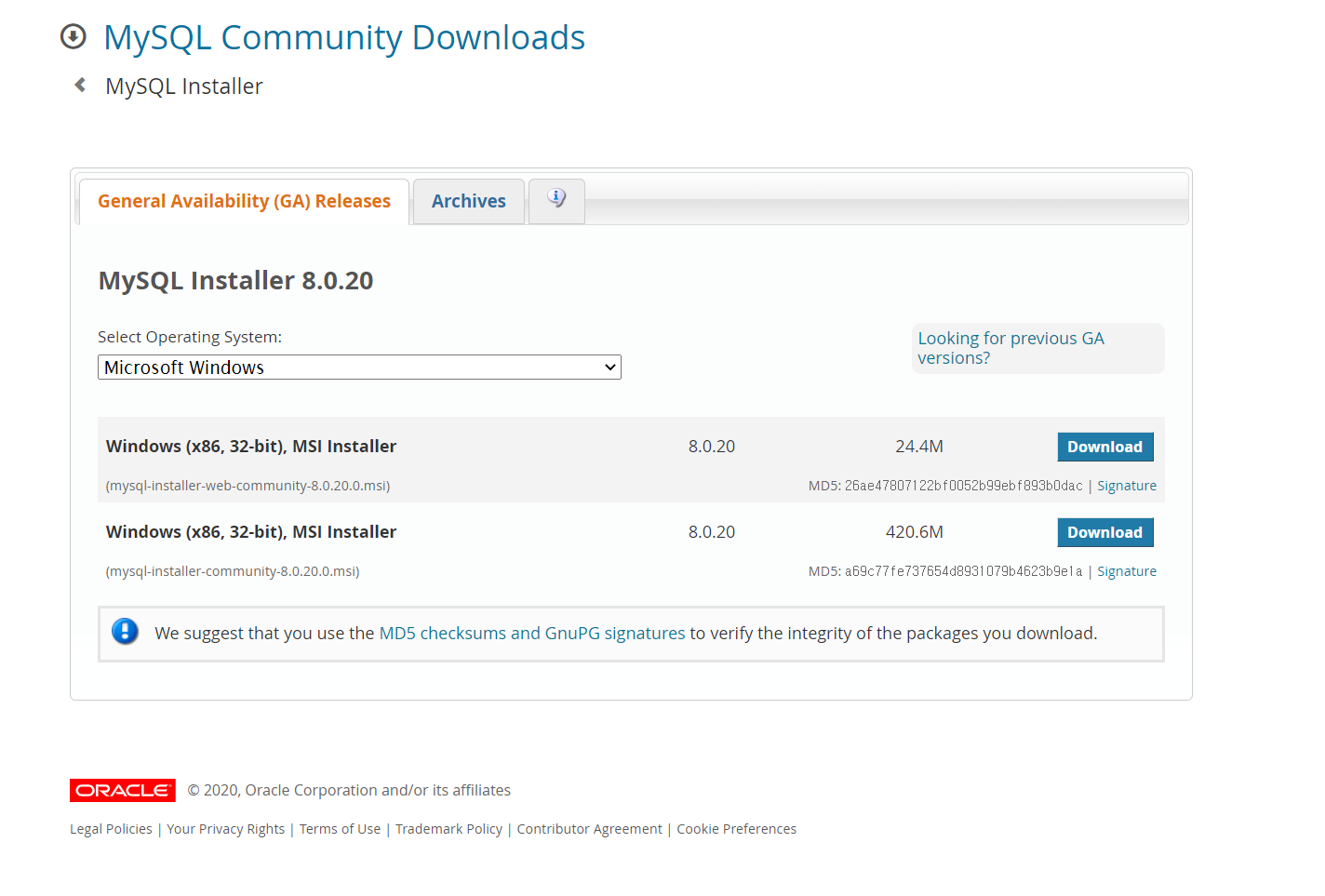
Task: Open Signature link for web-community msi
Action: click(1127, 486)
